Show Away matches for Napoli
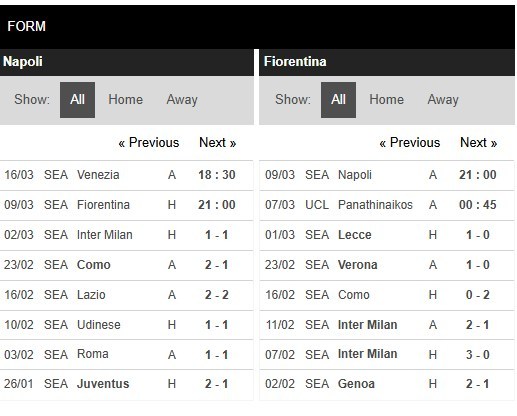Viewport: 517px width, 416px height. pos(182,100)
